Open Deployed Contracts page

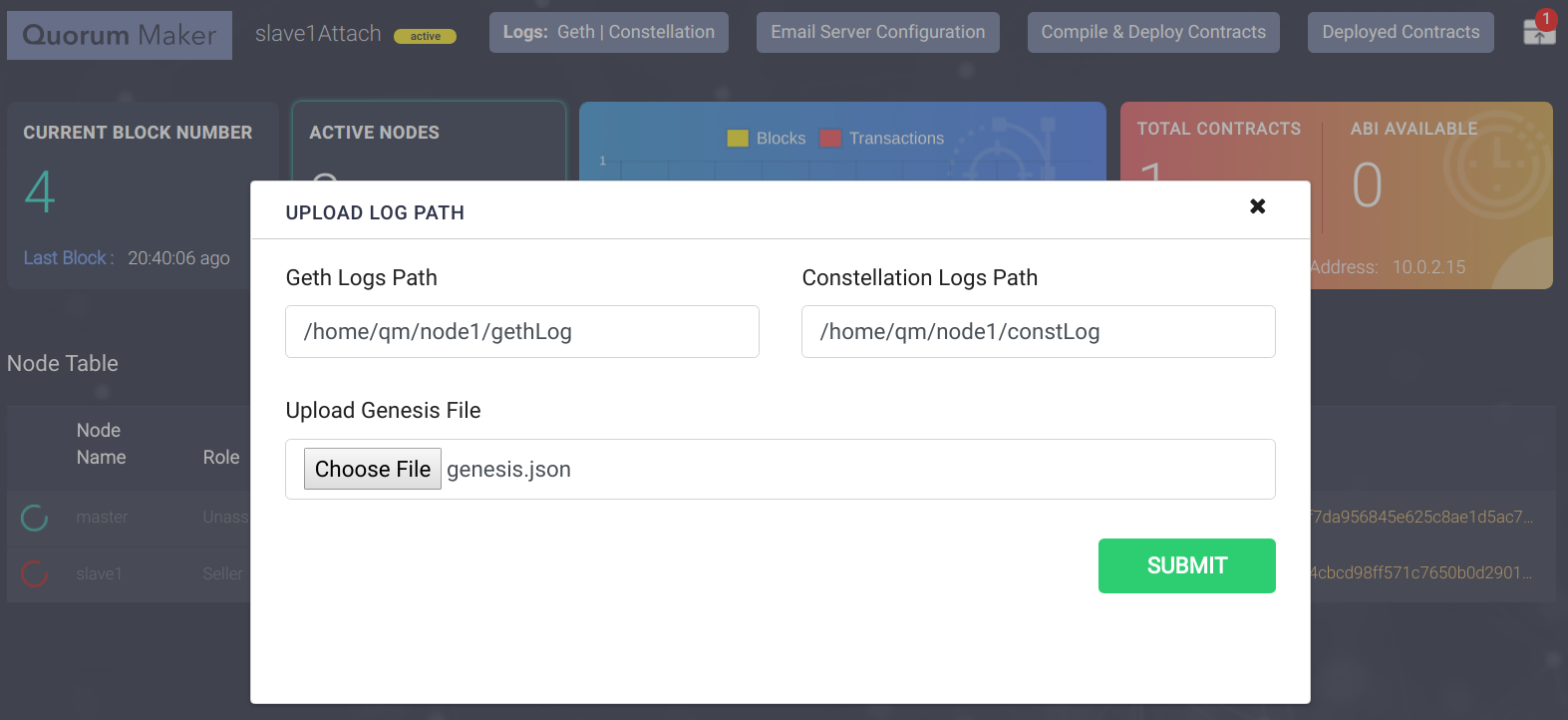[x=1401, y=32]
